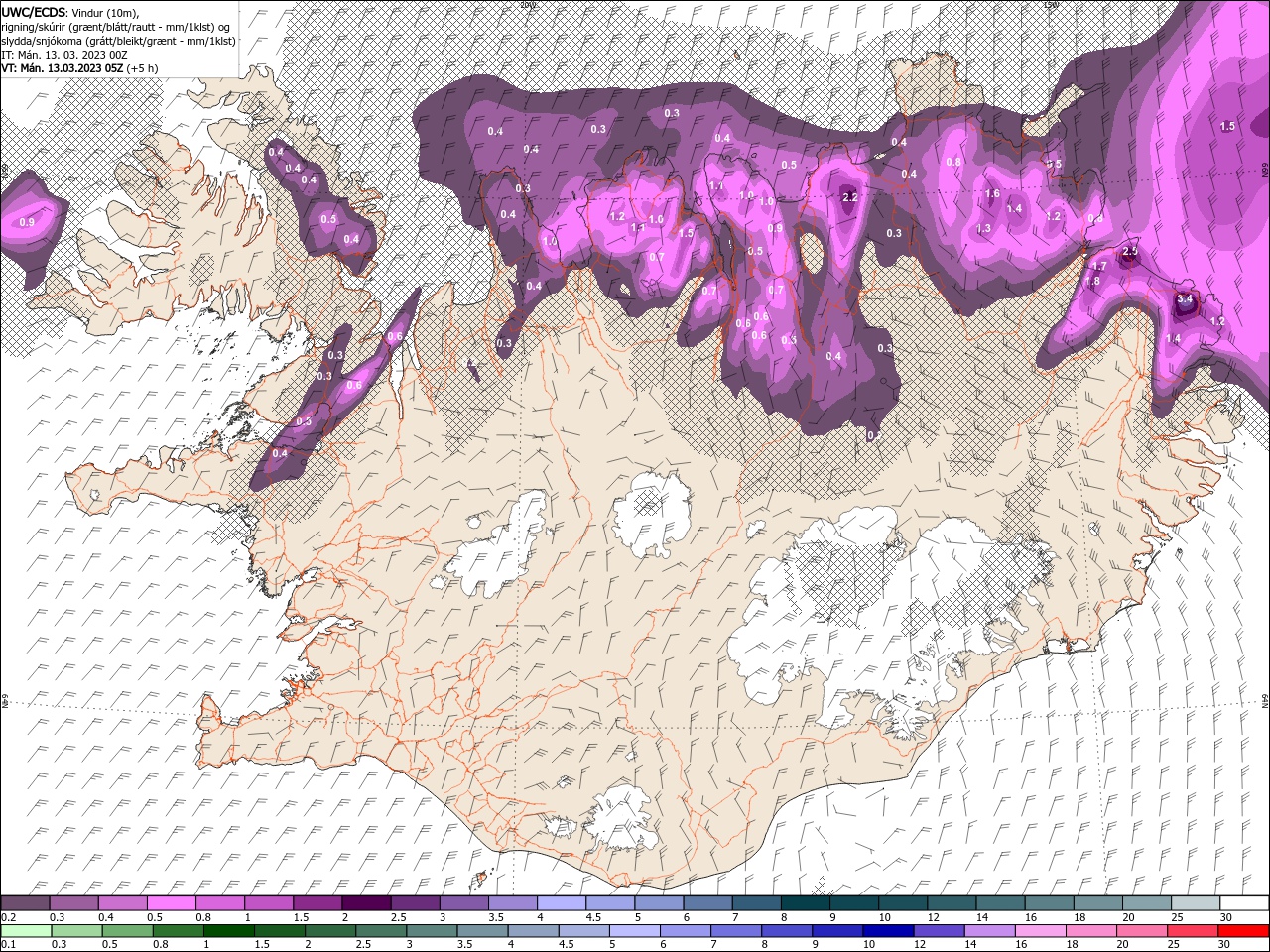
Task: Pick the 0.3 mauve swatch in snow scale
Action: click(74, 903)
